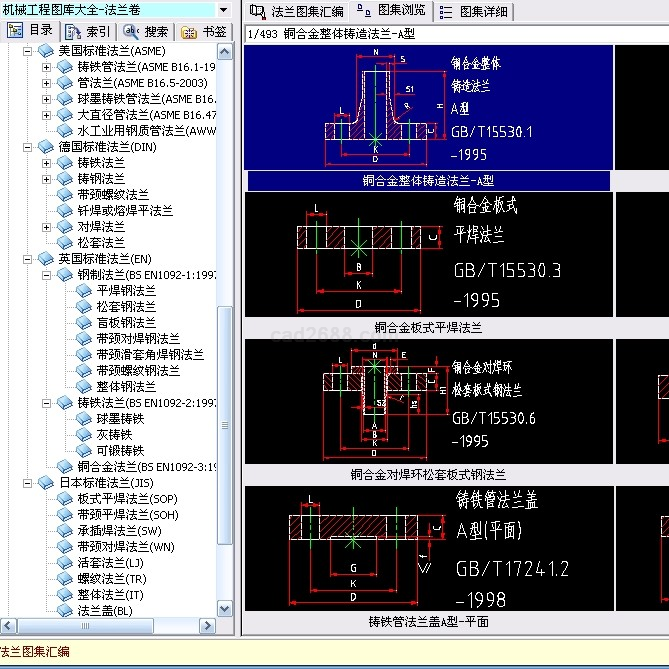Viewport: 669px width, 669px height.
Task: Click the tree's horizontal scroll right arrow
Action: pyautogui.click(x=209, y=627)
